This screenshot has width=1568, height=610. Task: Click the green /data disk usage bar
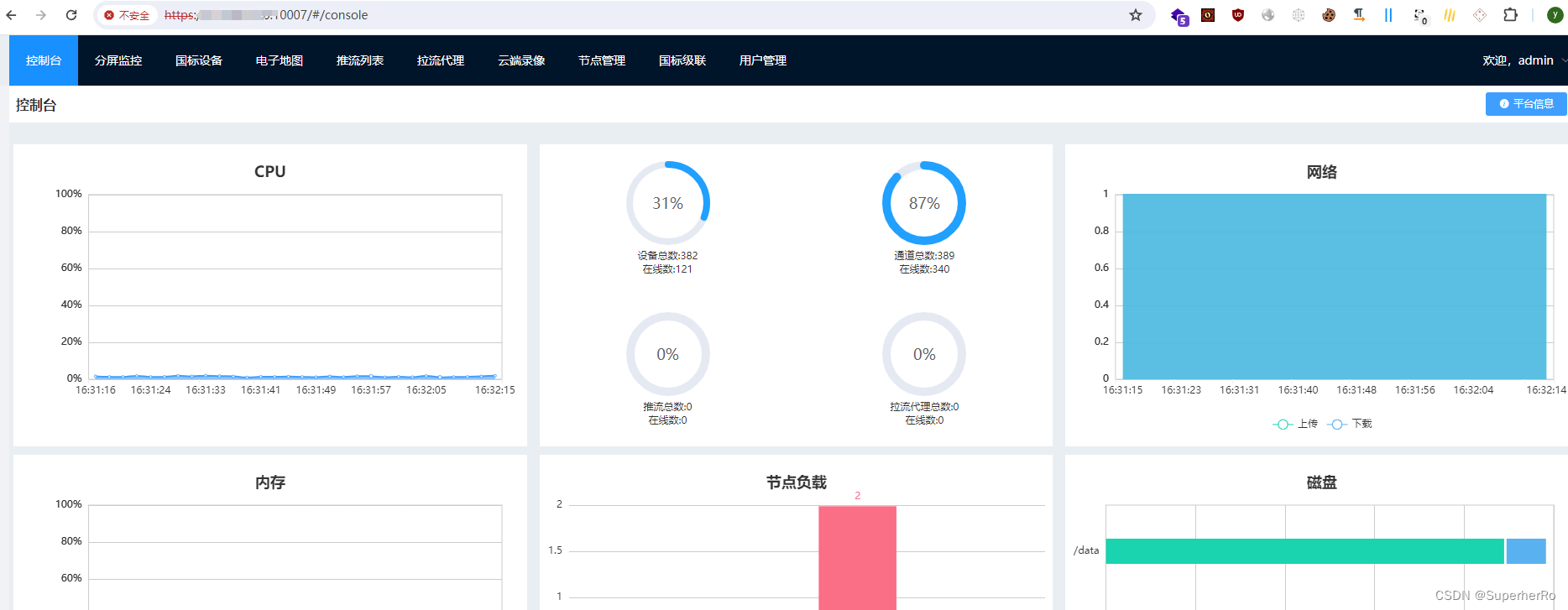tap(1304, 551)
